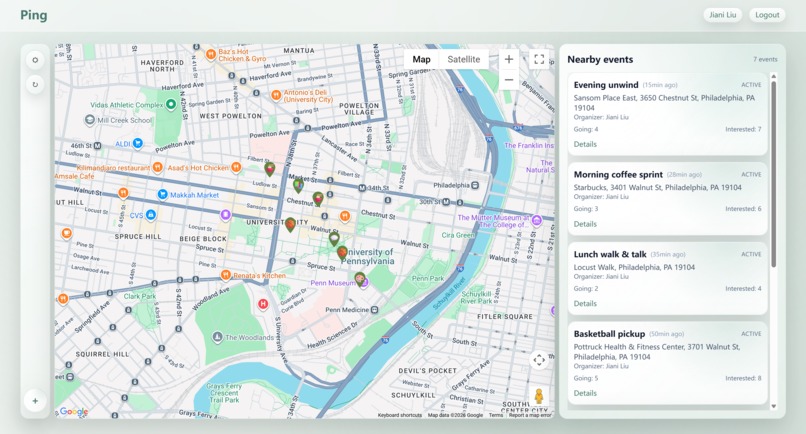Click the Jiani Liu profile button
This screenshot has width=806, height=434.
(x=723, y=15)
